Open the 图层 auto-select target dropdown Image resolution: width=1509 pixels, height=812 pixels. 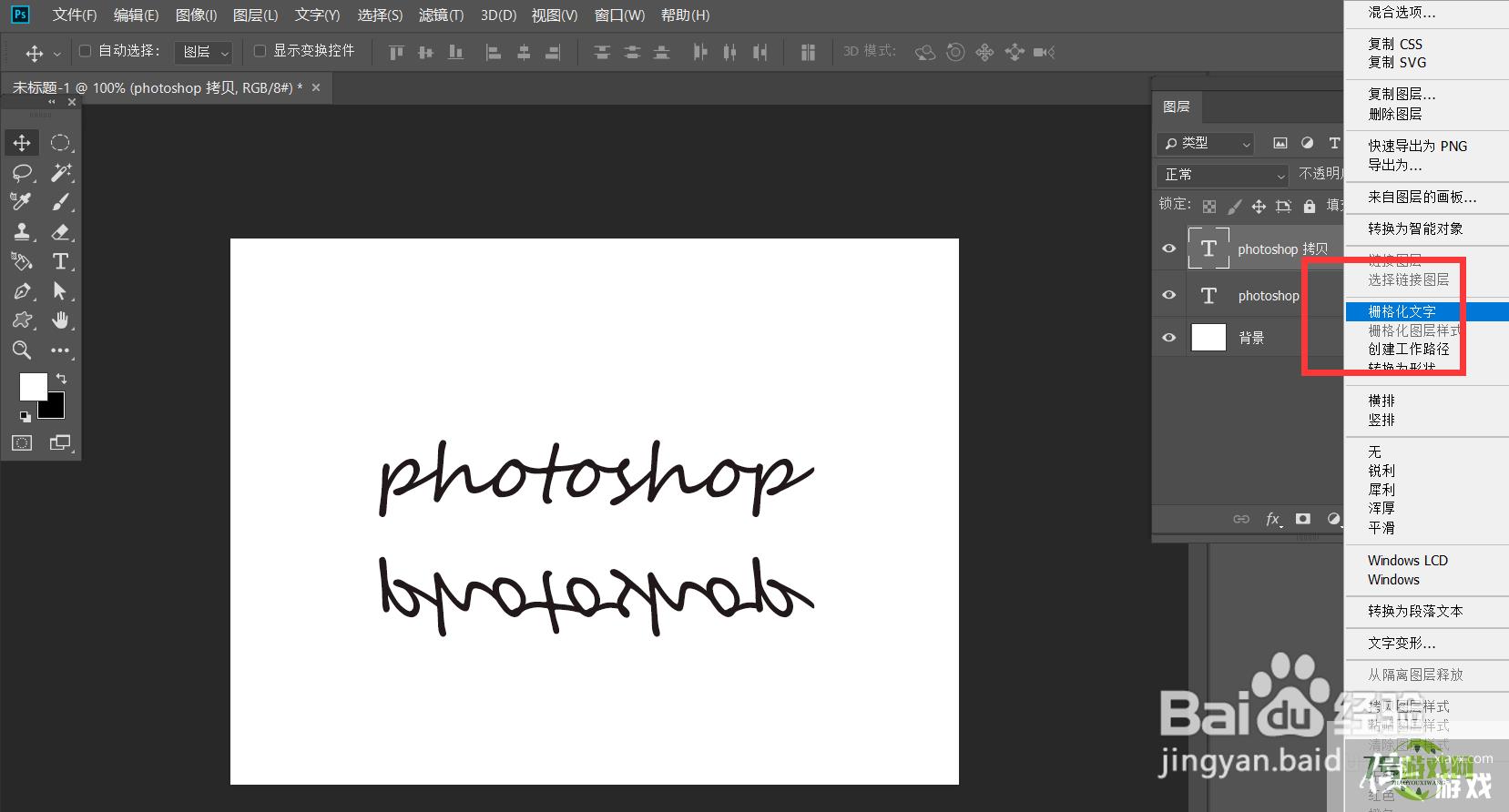coord(204,52)
